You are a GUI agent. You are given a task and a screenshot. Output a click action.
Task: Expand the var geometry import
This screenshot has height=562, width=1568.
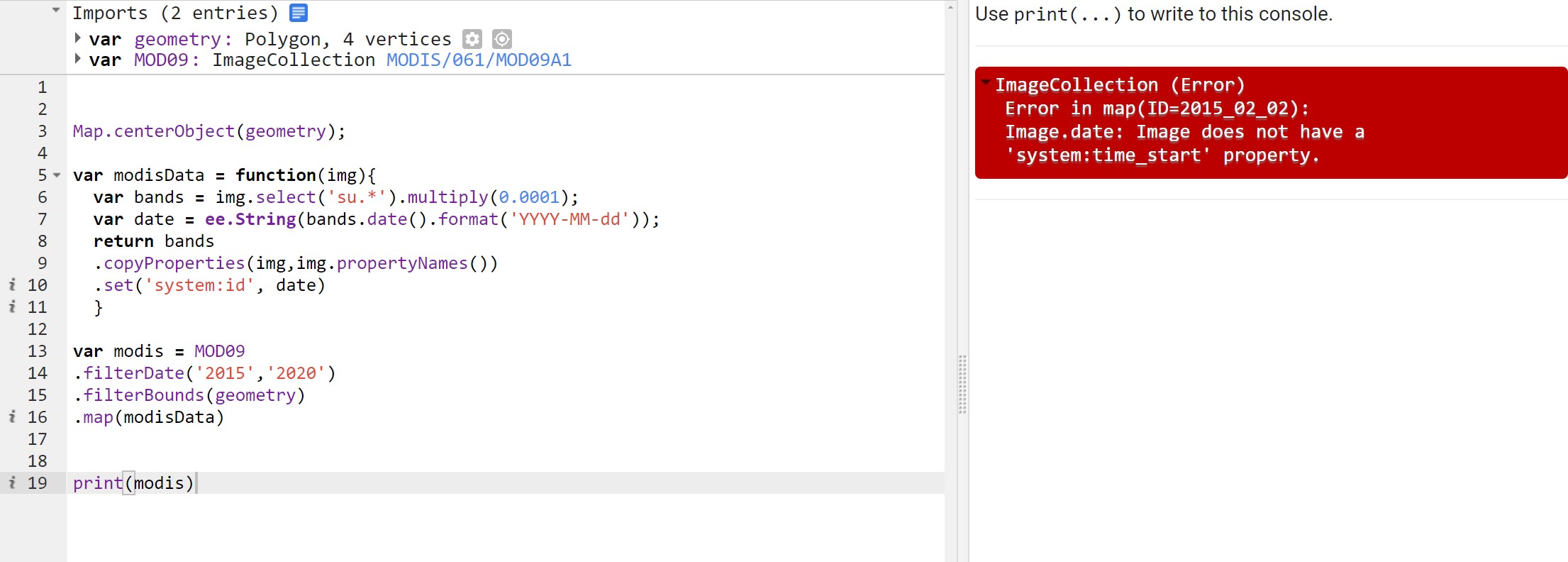click(78, 37)
